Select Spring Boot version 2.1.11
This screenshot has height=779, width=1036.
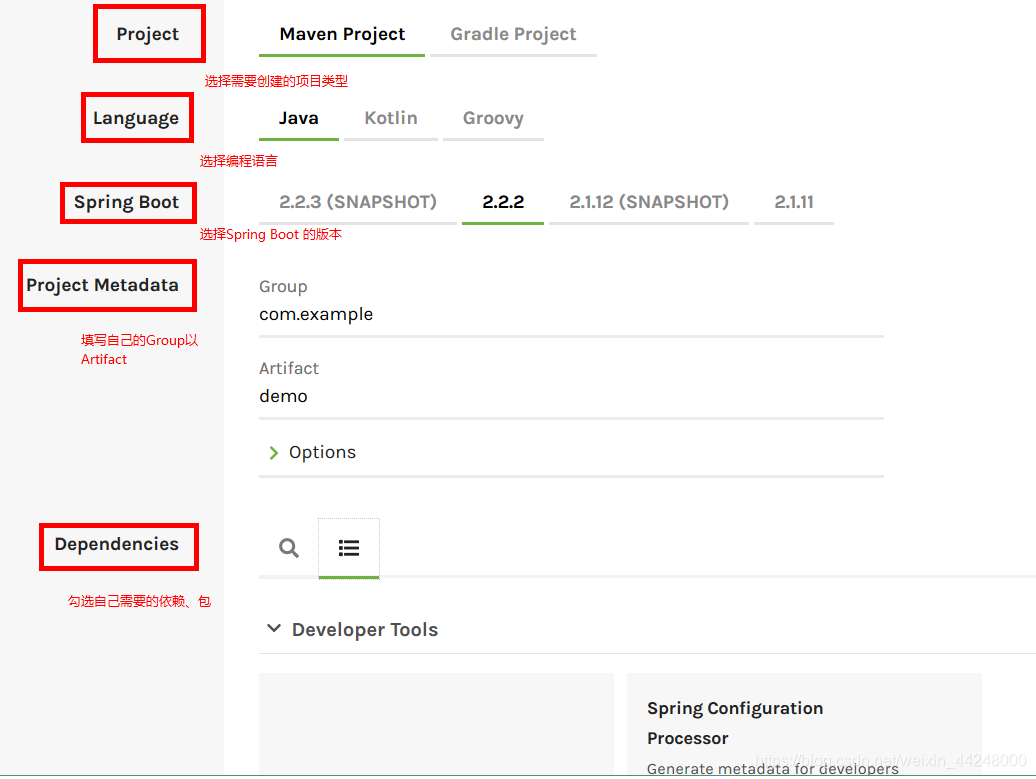tap(794, 202)
